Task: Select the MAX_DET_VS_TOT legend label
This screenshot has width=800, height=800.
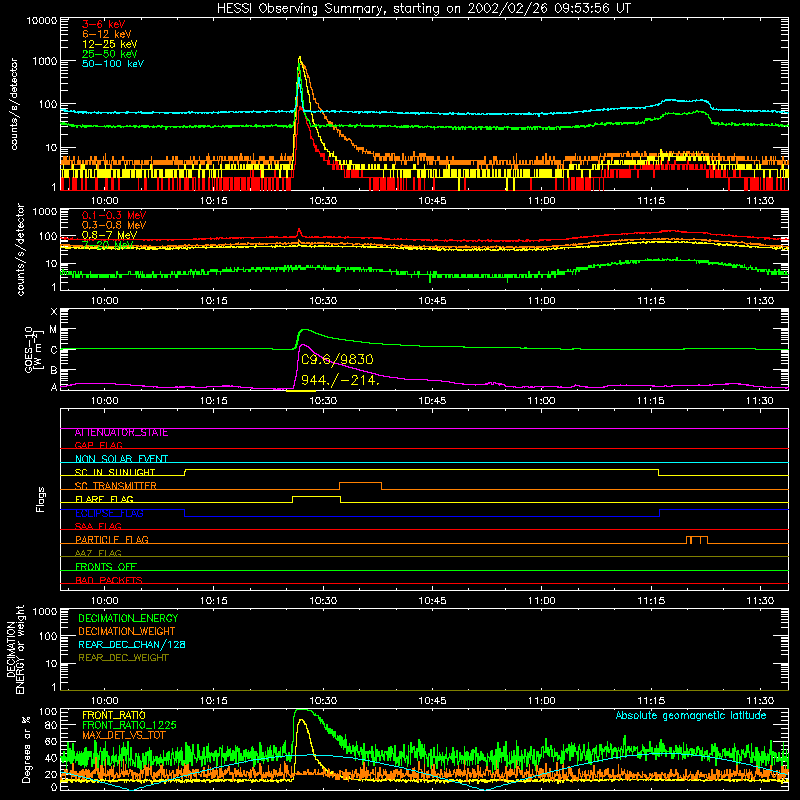Action: 124,735
